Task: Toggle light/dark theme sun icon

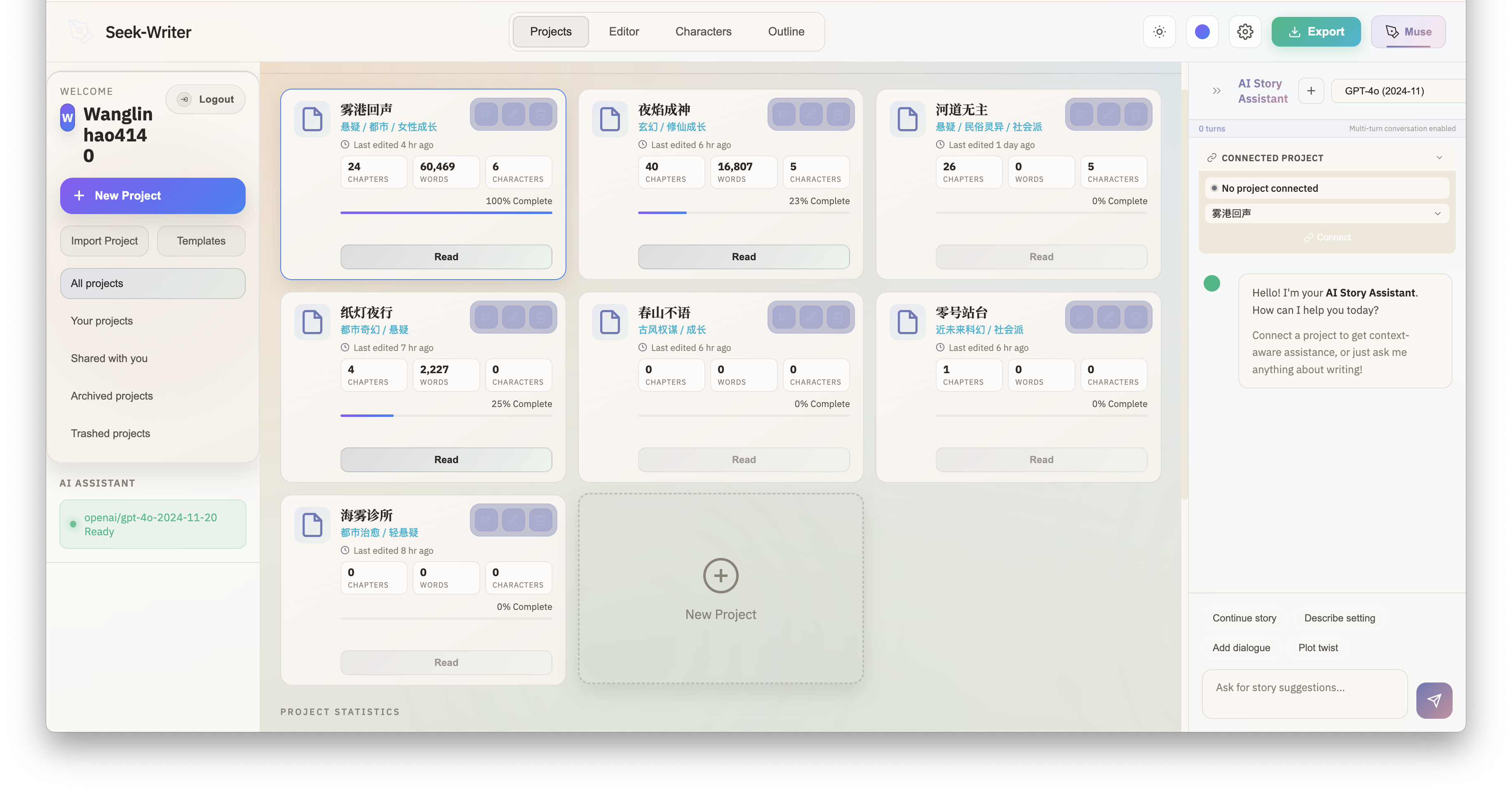Action: click(x=1159, y=32)
